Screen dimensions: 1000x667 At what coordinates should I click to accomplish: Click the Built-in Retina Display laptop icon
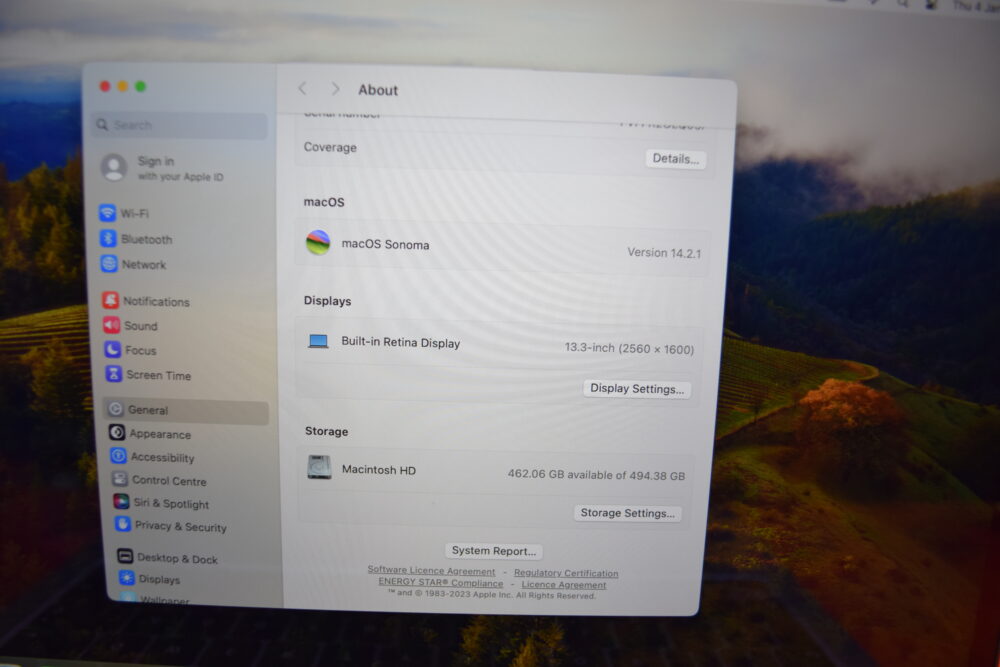point(318,341)
